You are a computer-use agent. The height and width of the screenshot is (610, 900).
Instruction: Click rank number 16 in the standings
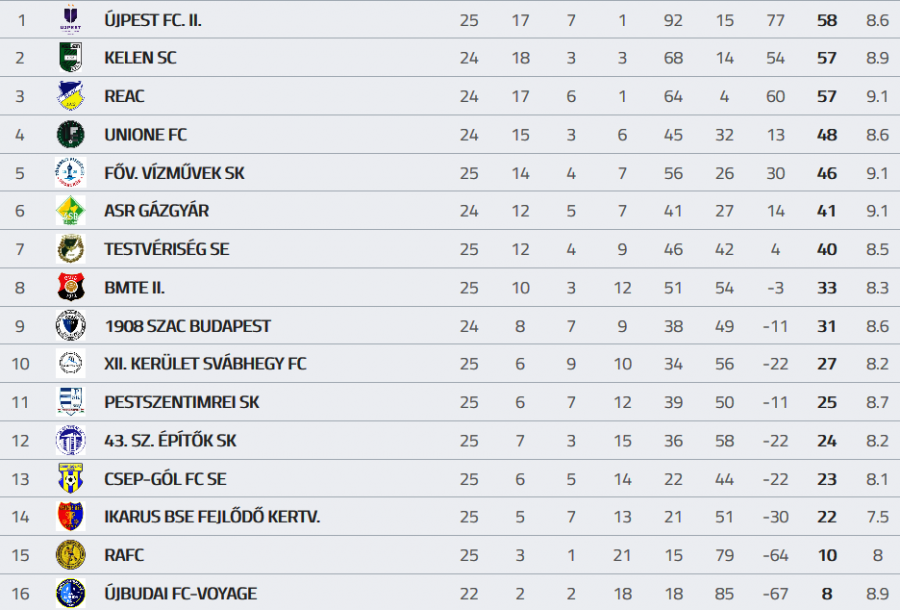[x=21, y=593]
